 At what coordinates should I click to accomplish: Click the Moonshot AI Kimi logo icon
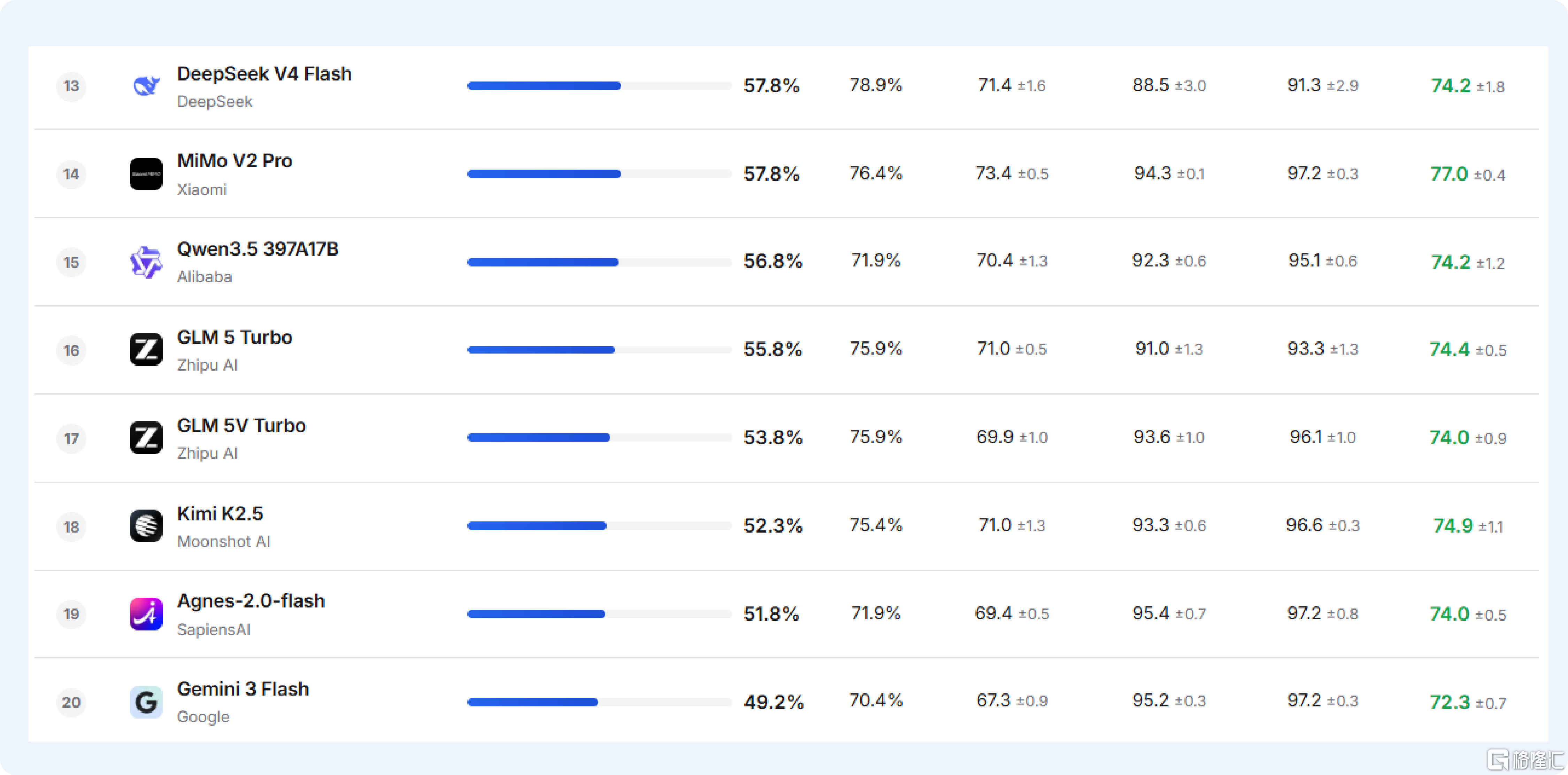tap(146, 526)
